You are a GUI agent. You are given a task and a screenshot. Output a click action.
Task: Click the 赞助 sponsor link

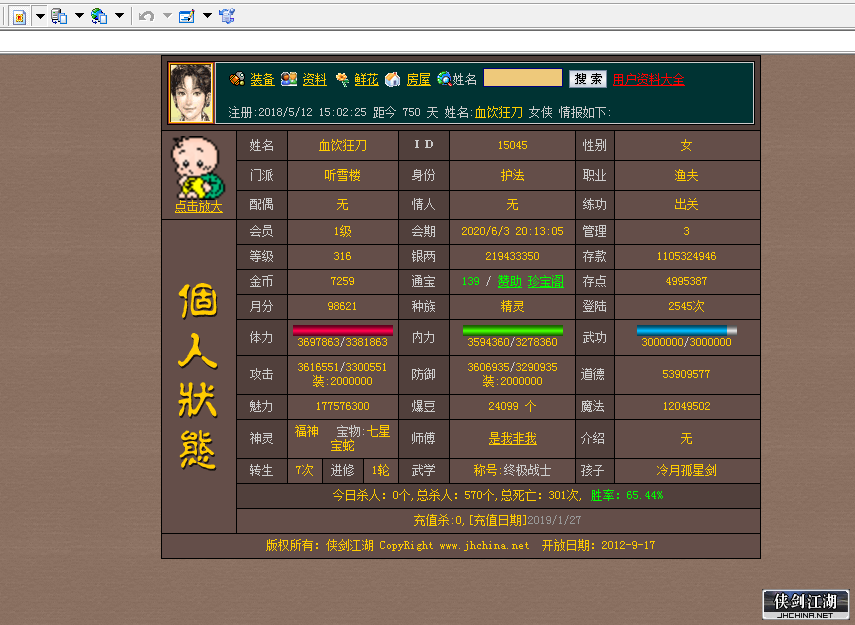click(510, 281)
